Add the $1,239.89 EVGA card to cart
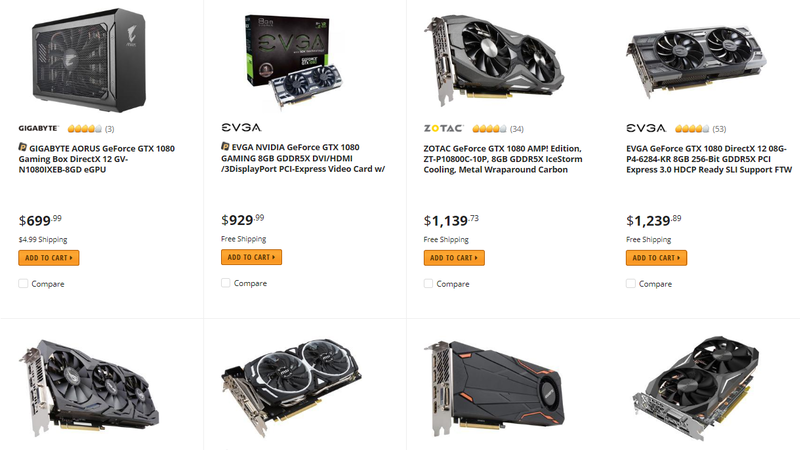This screenshot has height=450, width=800. click(657, 258)
